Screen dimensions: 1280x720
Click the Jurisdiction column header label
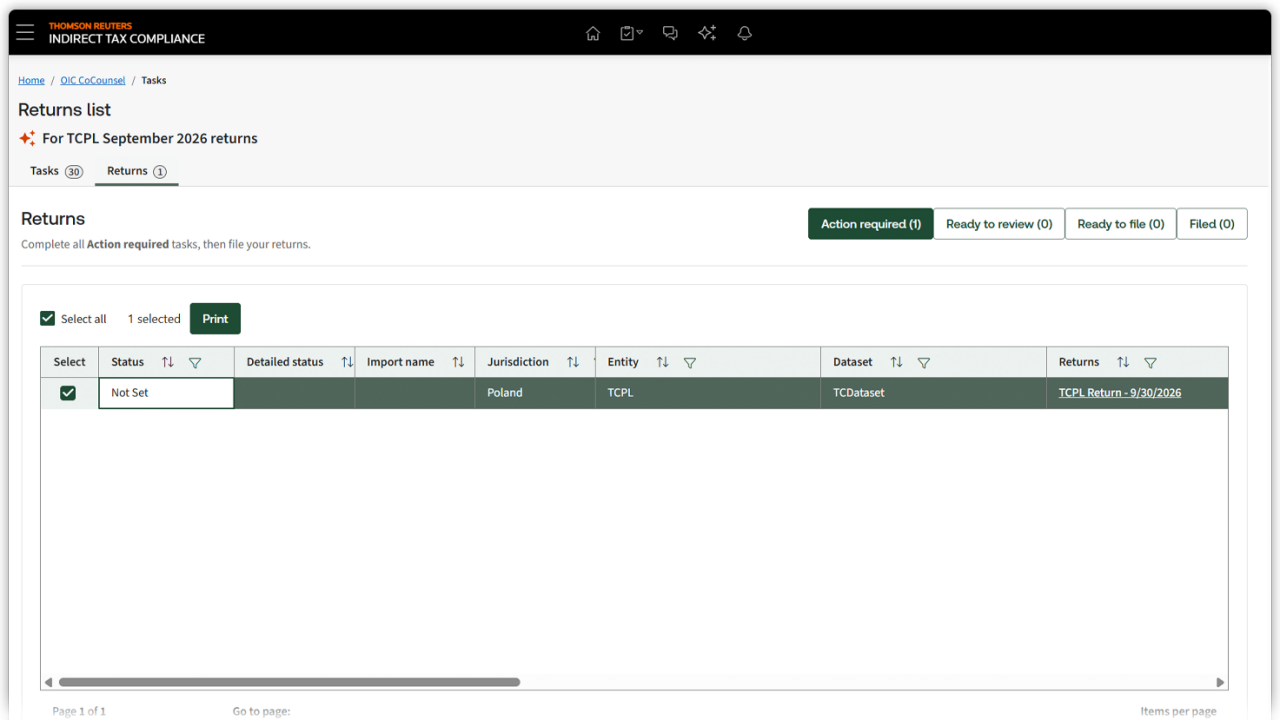click(x=518, y=362)
